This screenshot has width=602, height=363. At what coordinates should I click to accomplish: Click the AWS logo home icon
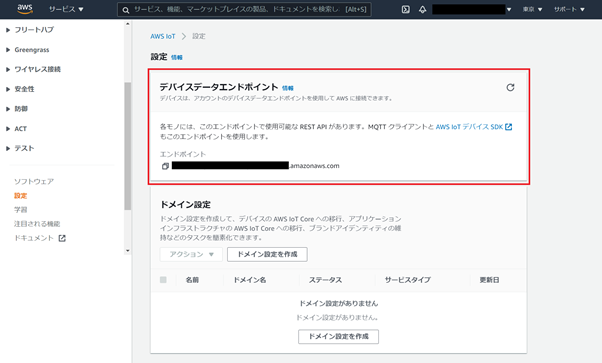(x=25, y=9)
